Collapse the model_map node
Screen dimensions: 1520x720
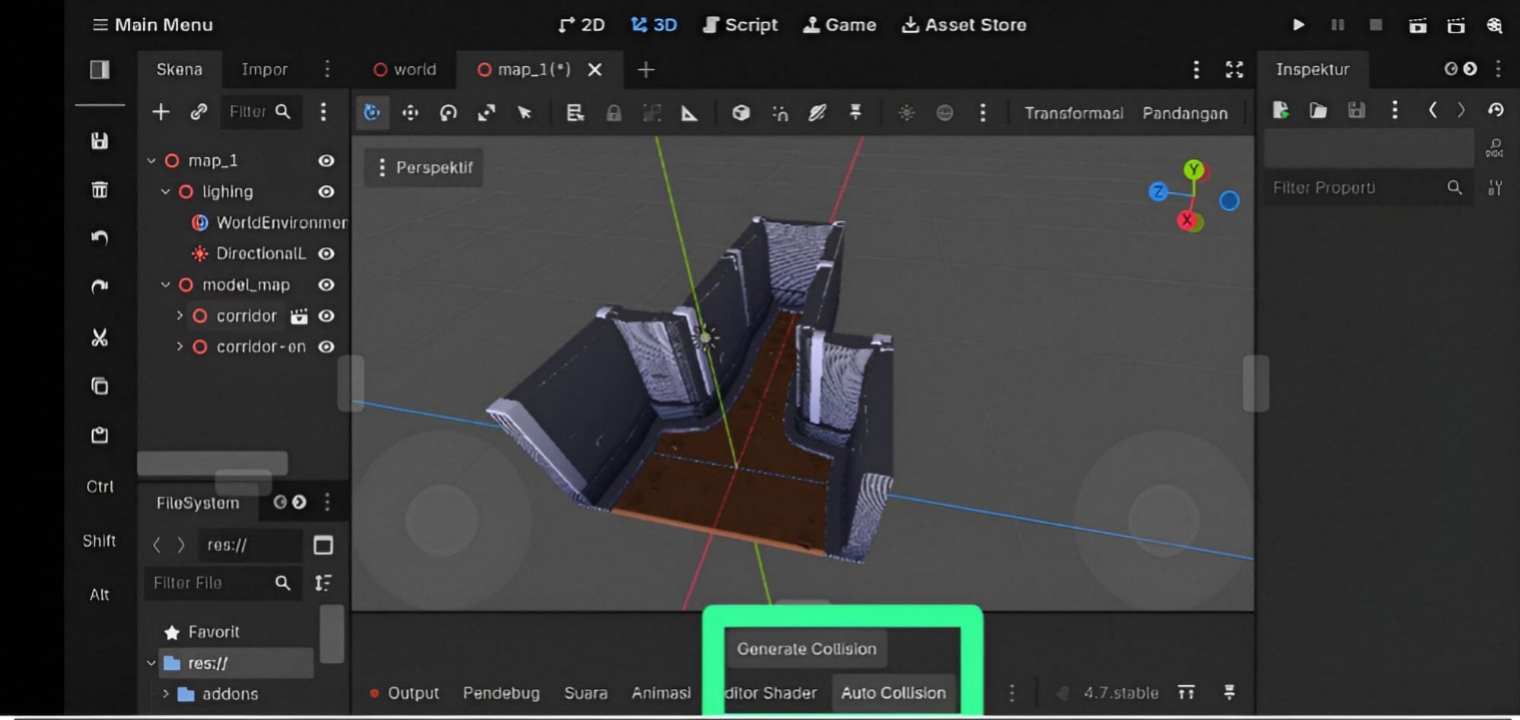(x=166, y=285)
